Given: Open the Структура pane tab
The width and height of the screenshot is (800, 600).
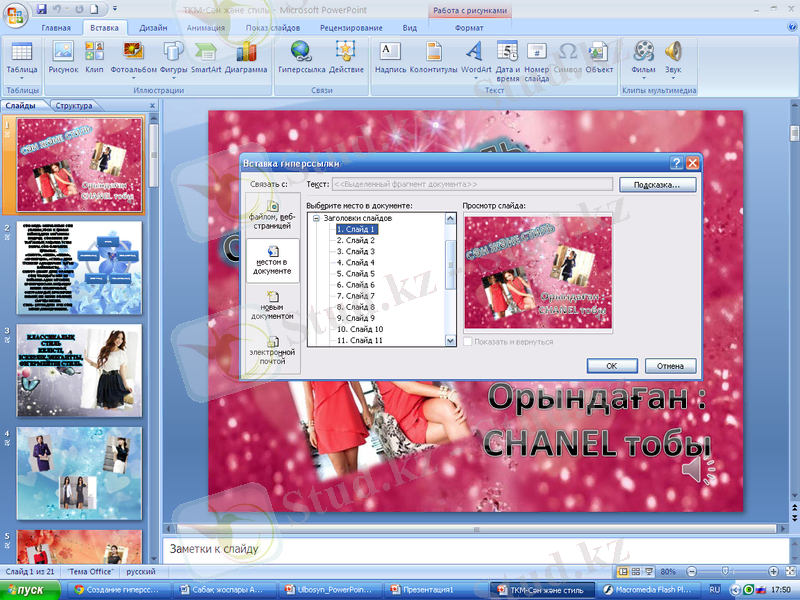Looking at the screenshot, I should click(x=74, y=105).
